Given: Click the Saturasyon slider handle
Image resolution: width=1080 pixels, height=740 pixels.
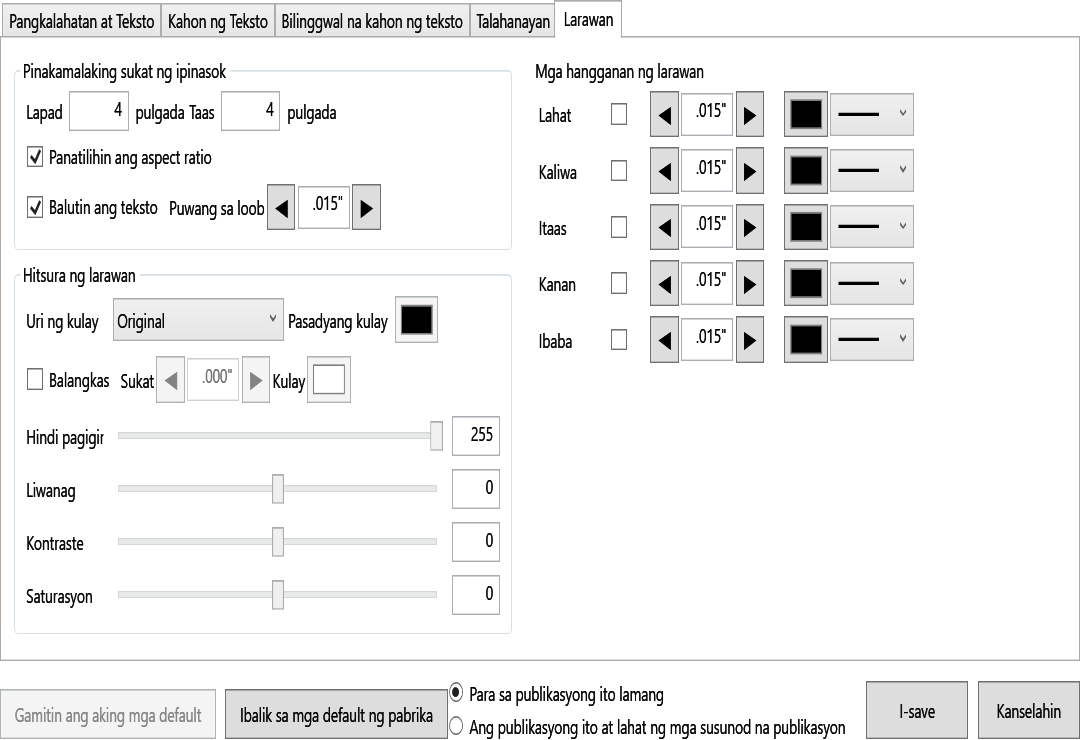Looking at the screenshot, I should (x=278, y=595).
